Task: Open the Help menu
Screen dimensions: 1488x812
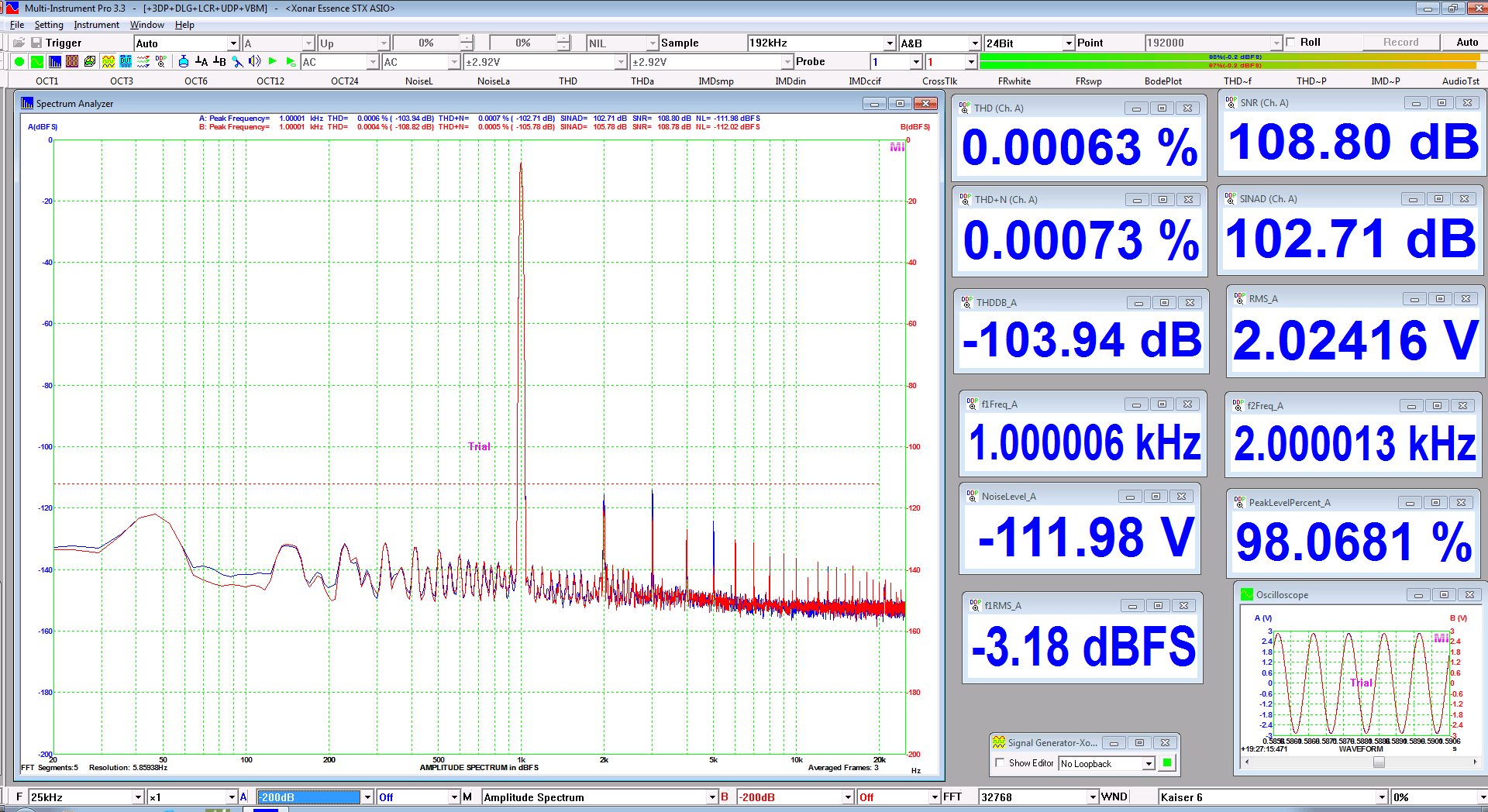Action: click(184, 25)
